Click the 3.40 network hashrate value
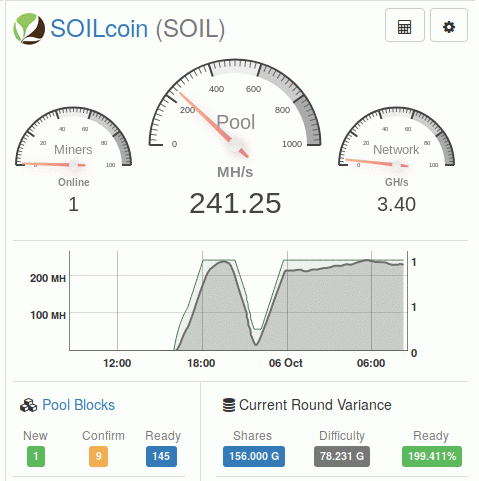The image size is (479, 481). pyautogui.click(x=396, y=204)
